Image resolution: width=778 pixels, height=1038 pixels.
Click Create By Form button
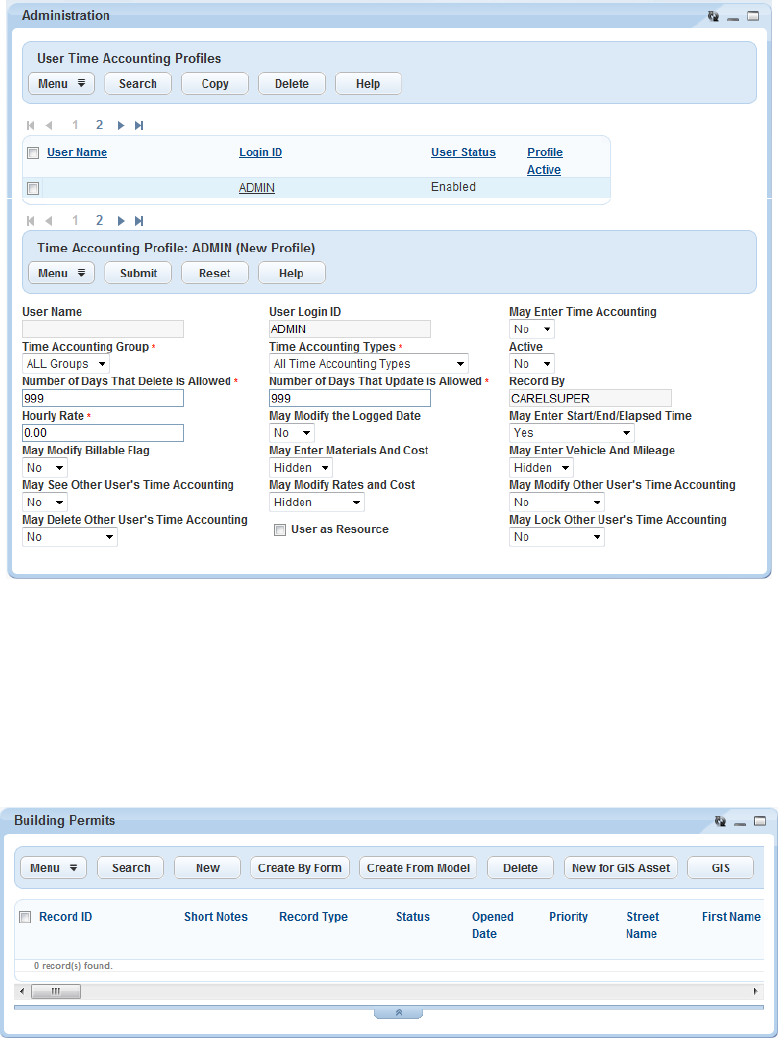pos(300,868)
